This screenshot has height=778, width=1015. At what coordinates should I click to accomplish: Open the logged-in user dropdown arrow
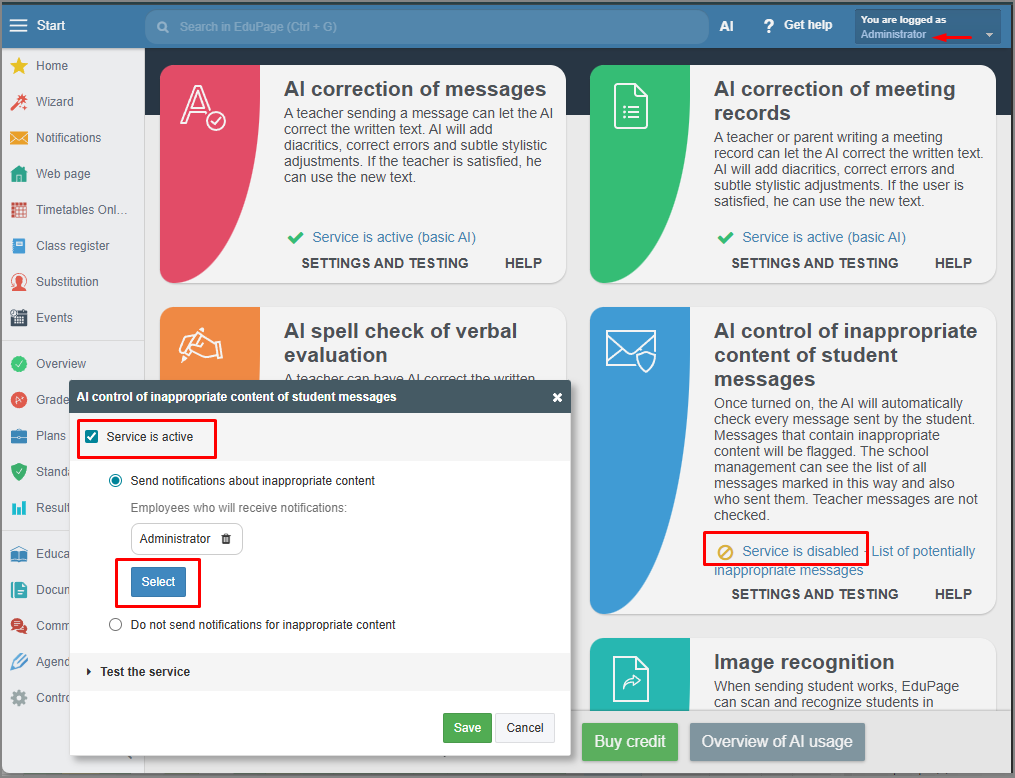[989, 35]
